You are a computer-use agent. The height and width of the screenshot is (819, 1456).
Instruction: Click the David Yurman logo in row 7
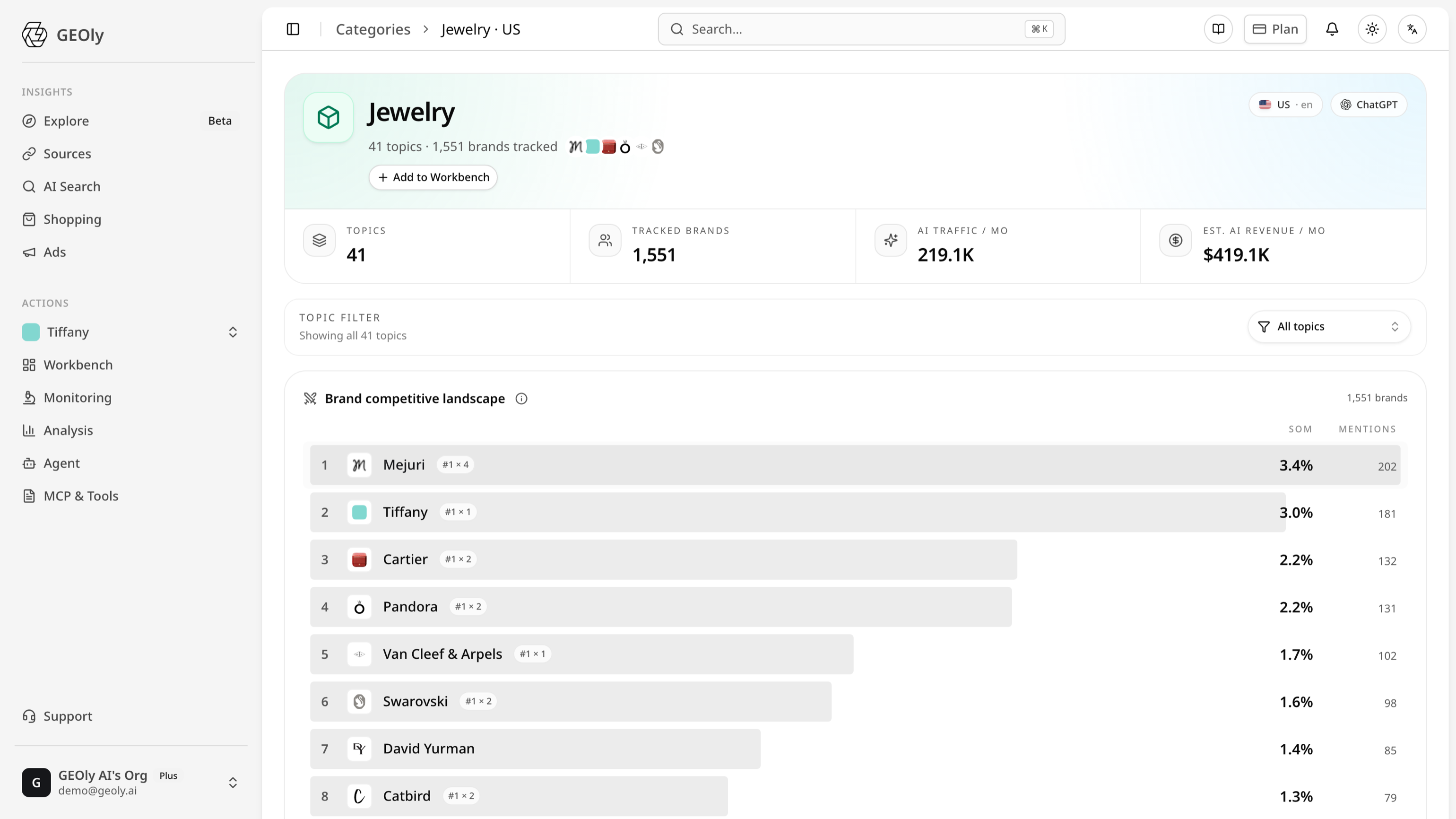(359, 749)
